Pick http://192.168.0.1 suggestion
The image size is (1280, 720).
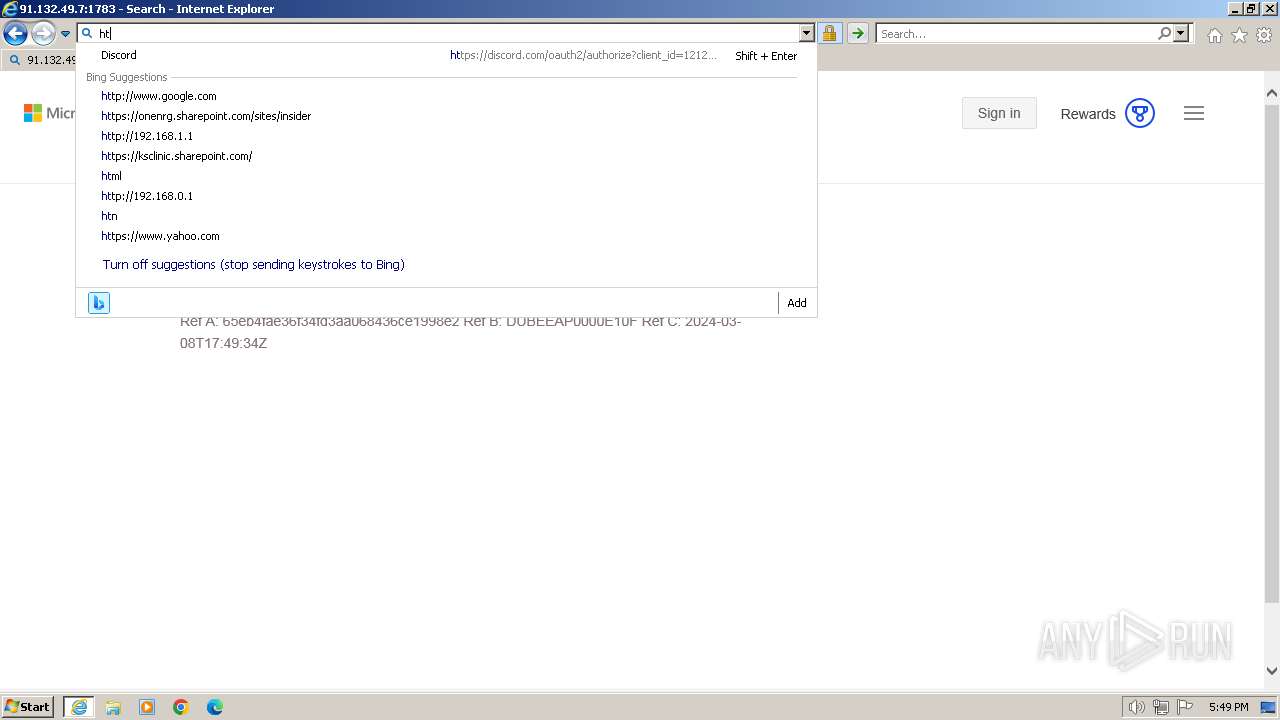point(147,196)
